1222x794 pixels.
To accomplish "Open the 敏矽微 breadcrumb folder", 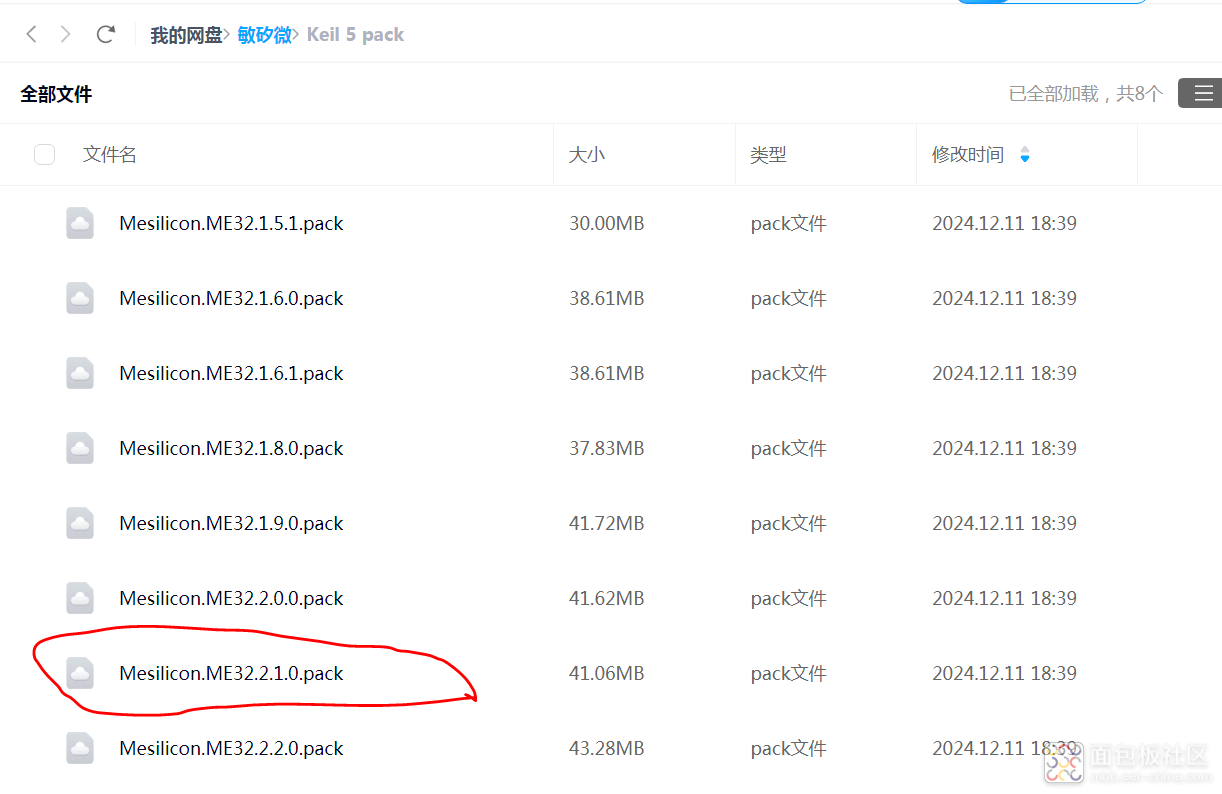I will point(264,35).
